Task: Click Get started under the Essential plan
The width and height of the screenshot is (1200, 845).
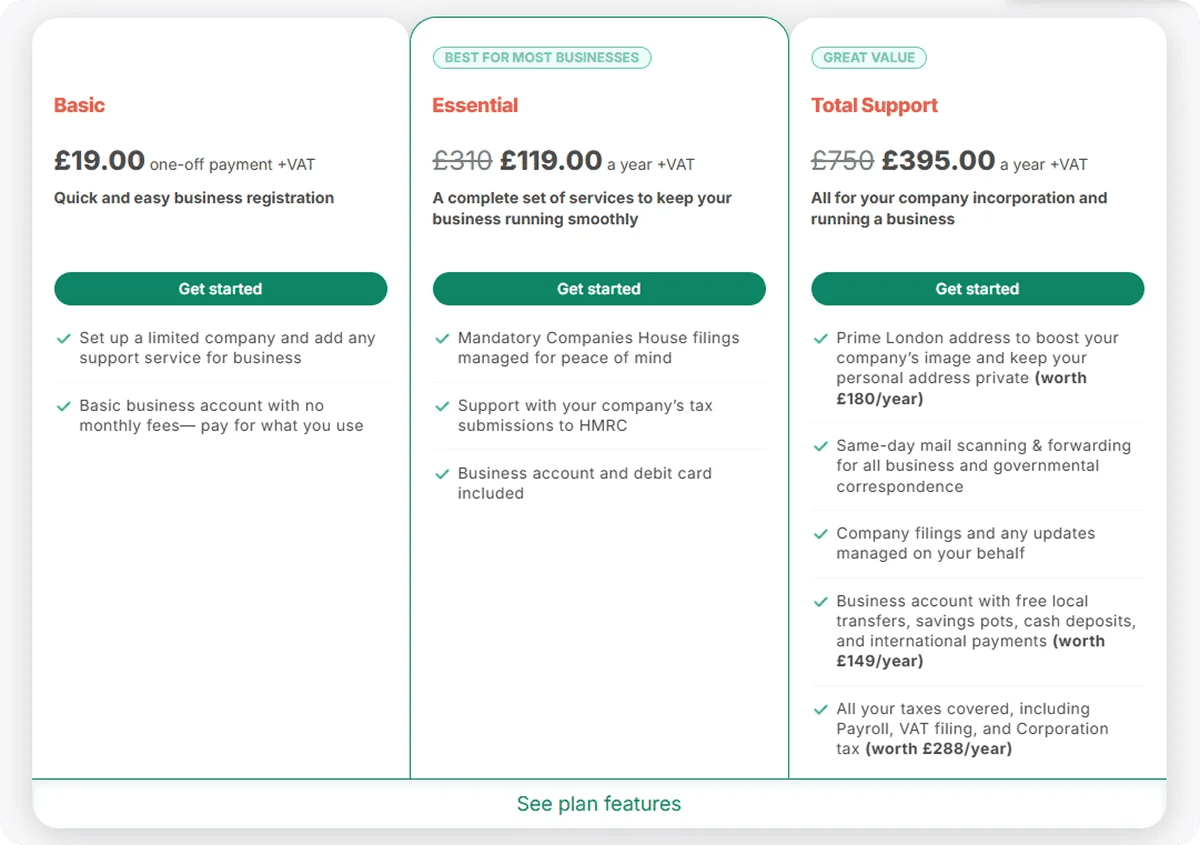Action: [599, 289]
